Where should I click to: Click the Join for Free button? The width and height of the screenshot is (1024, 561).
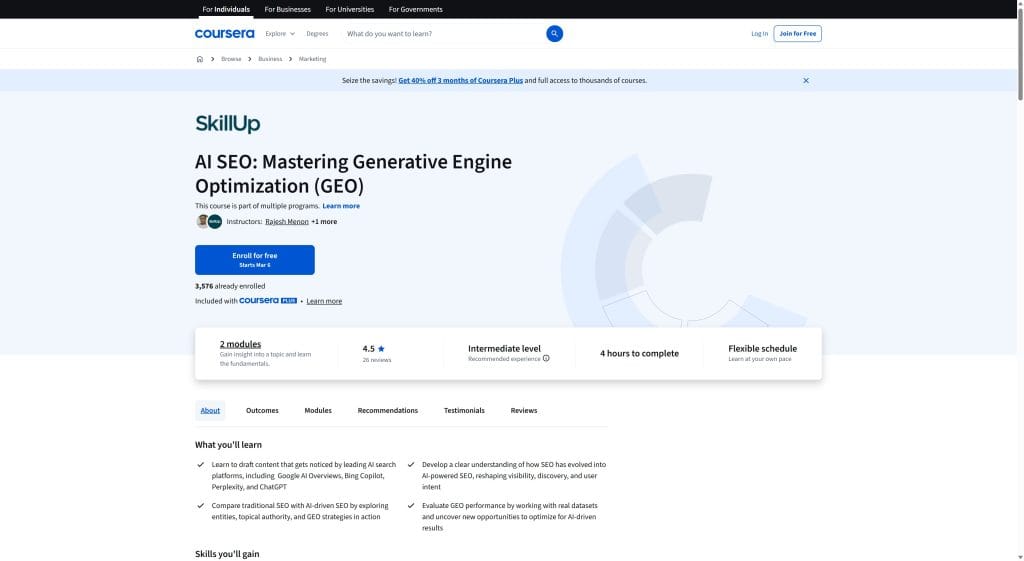tap(797, 33)
